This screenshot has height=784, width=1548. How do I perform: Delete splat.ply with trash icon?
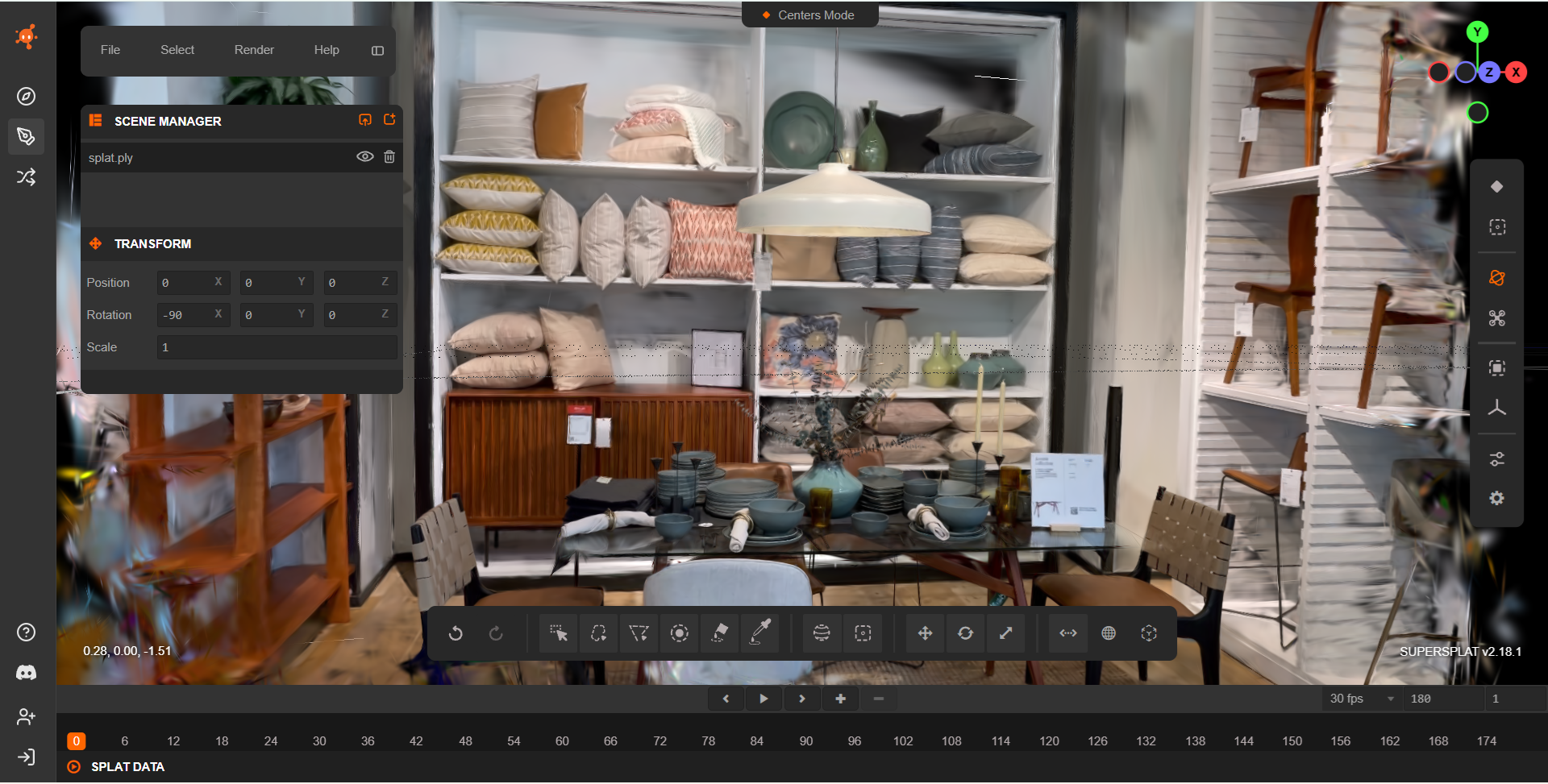389,157
